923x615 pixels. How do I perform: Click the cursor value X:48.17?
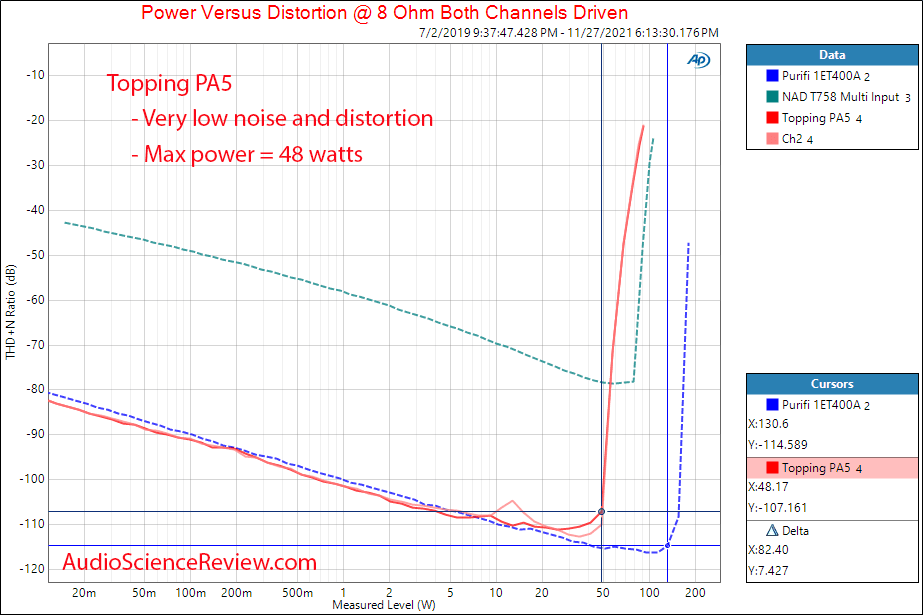pos(768,487)
